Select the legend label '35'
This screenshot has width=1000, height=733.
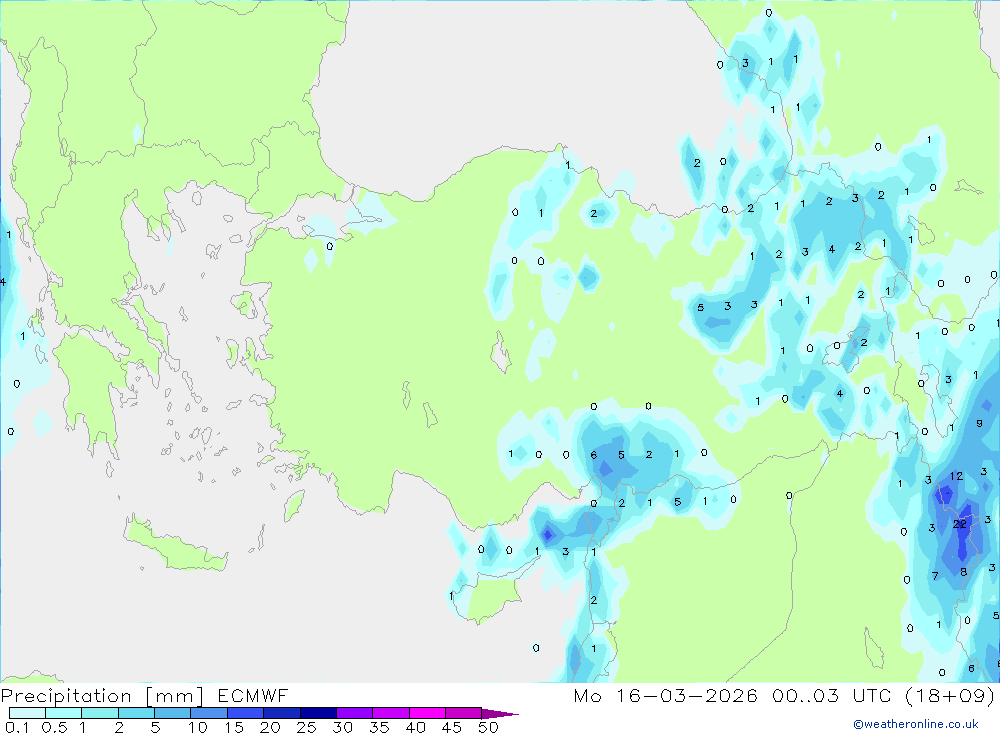(x=379, y=727)
